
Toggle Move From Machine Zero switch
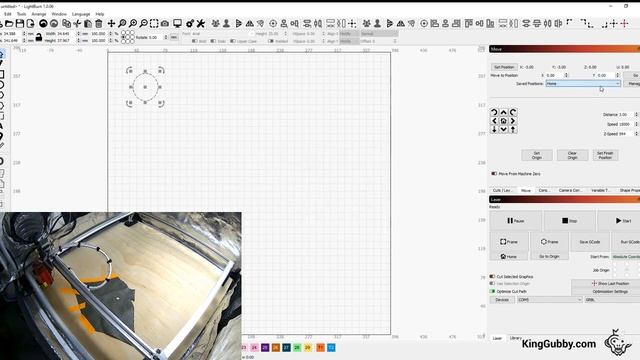pyautogui.click(x=494, y=173)
